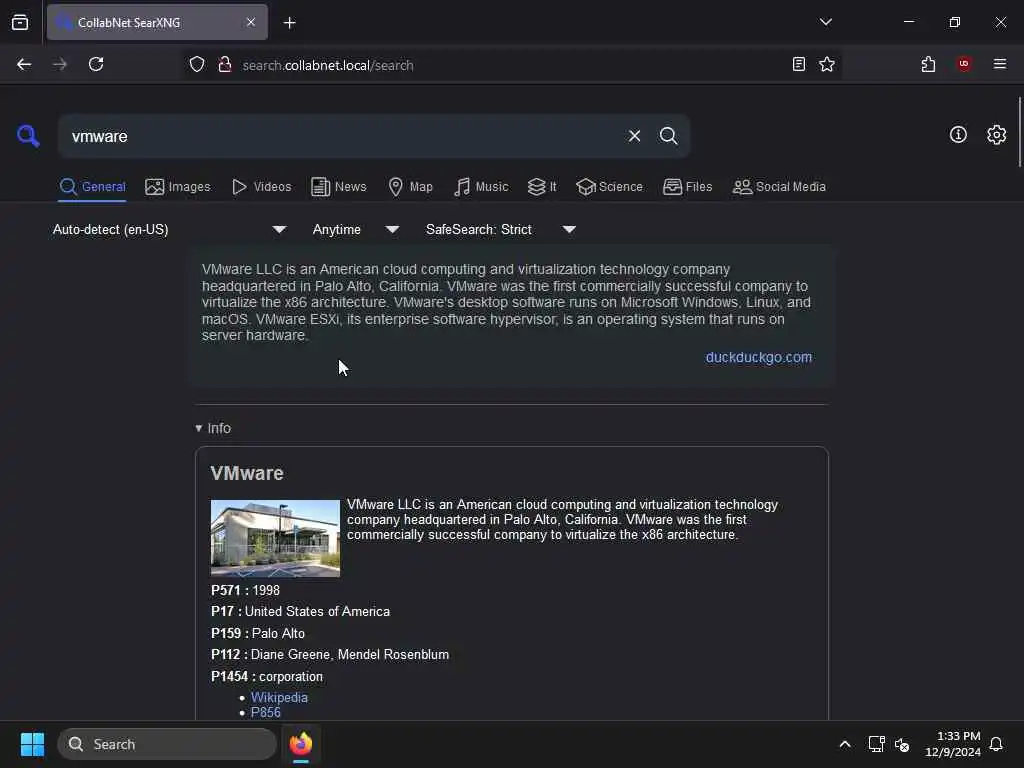Click the page vertical scrollbar
Image resolution: width=1024 pixels, height=768 pixels.
tap(1019, 133)
